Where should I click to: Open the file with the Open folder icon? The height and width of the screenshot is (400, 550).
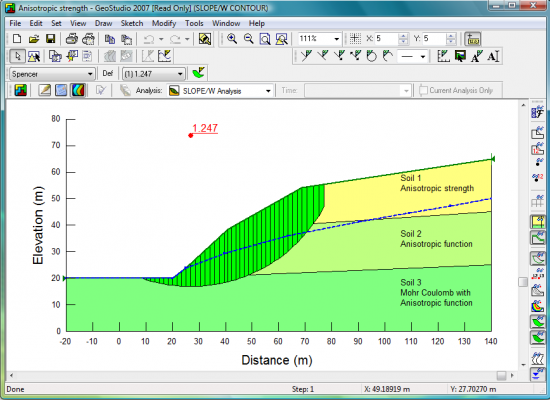34,39
